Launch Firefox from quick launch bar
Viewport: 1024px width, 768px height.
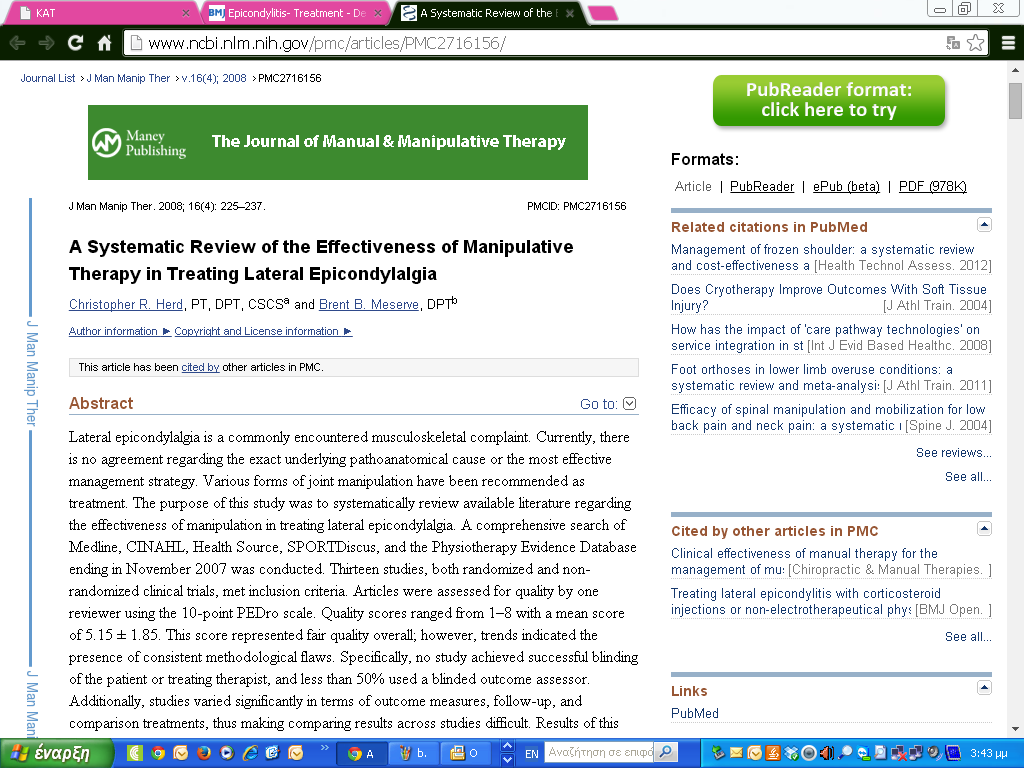204,753
